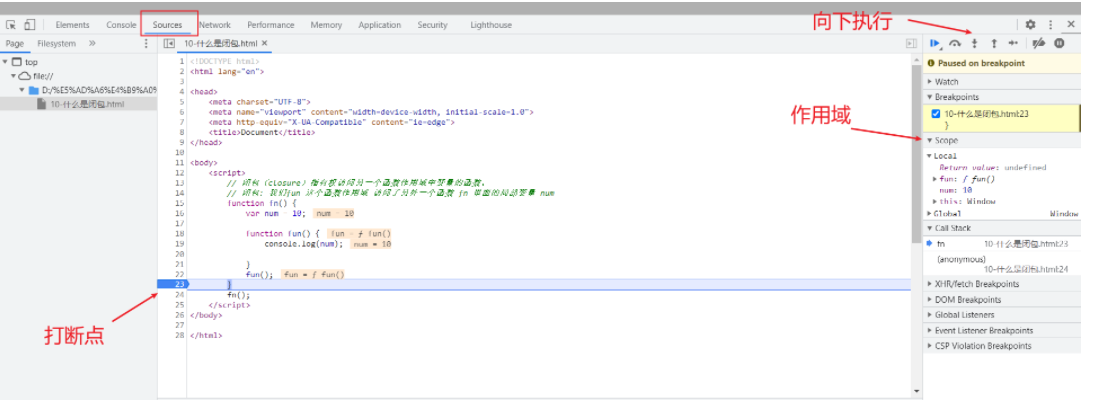
Task: Collapse the D:/ folder node
Action: pos(22,90)
